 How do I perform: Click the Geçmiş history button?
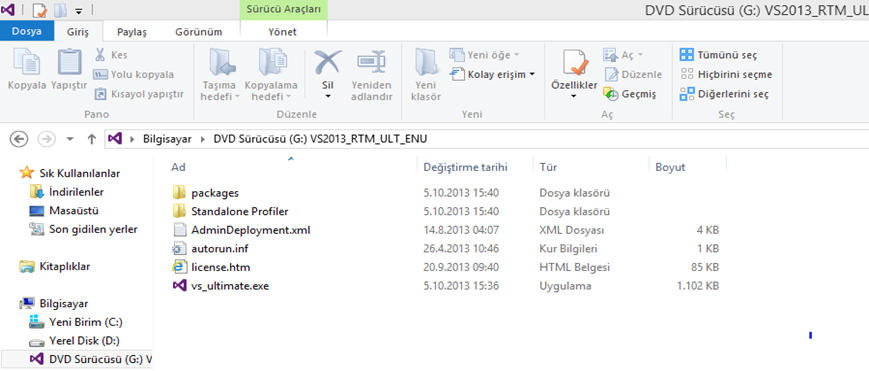(630, 94)
